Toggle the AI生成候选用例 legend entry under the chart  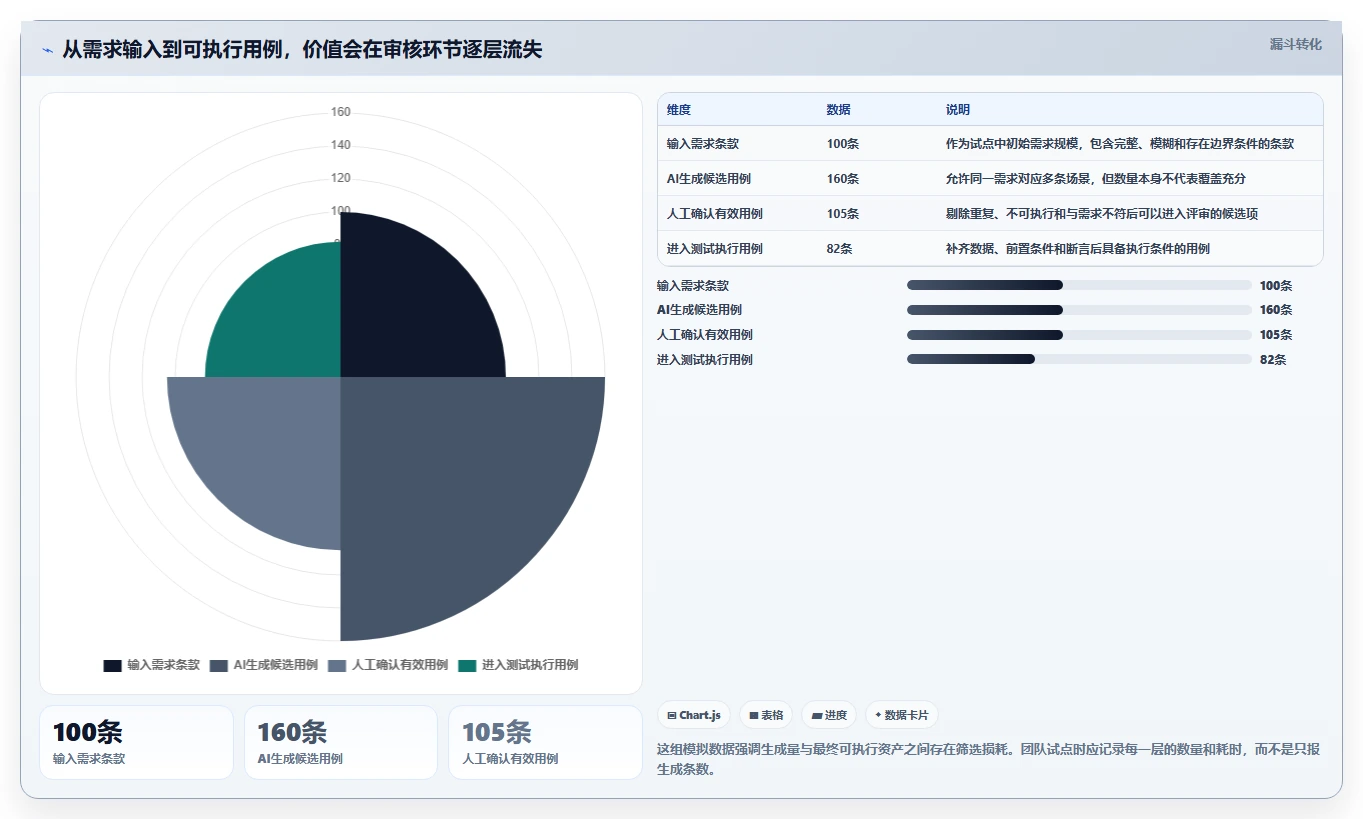pos(264,665)
